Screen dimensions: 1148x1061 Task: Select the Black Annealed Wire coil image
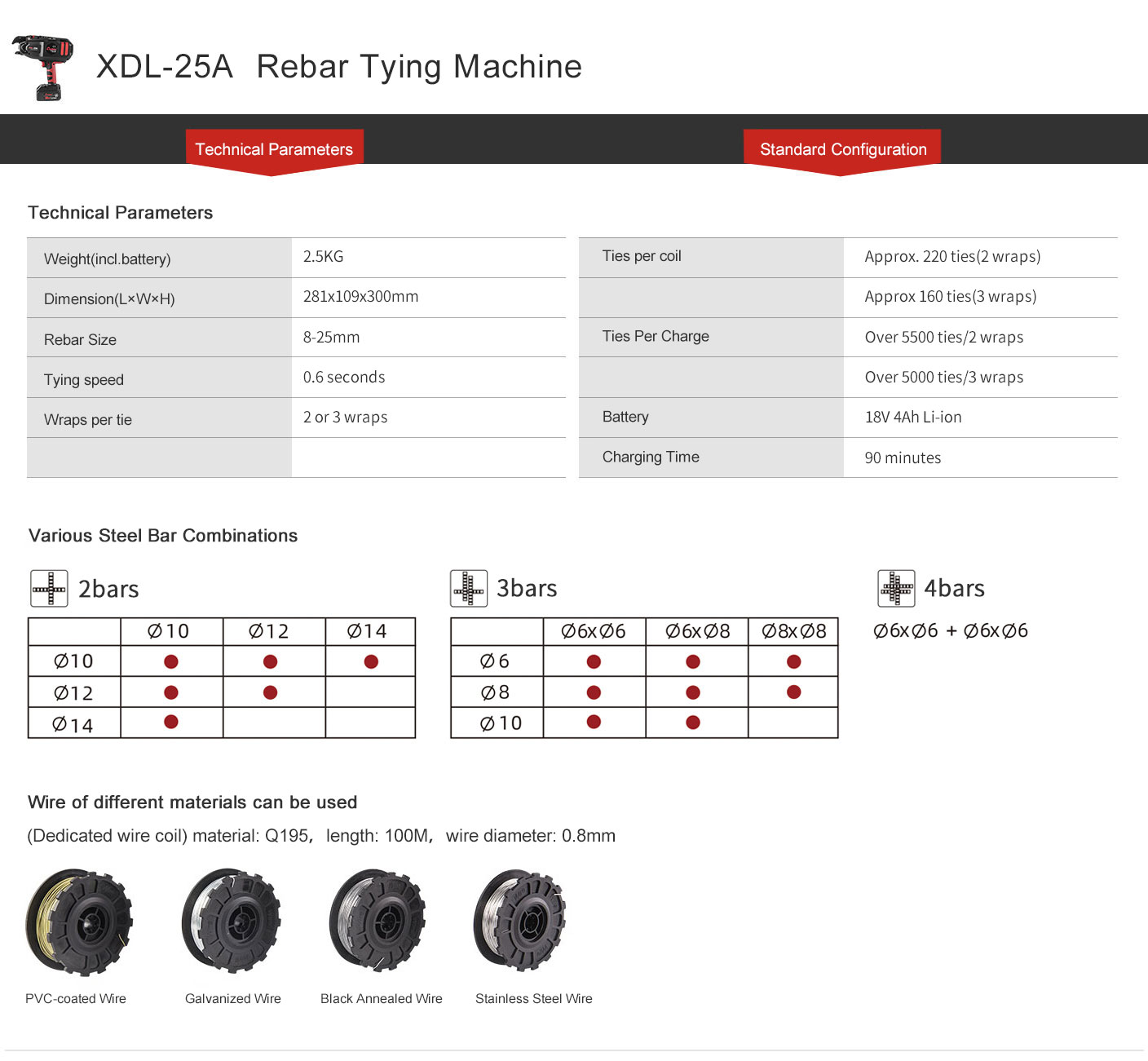click(x=378, y=919)
